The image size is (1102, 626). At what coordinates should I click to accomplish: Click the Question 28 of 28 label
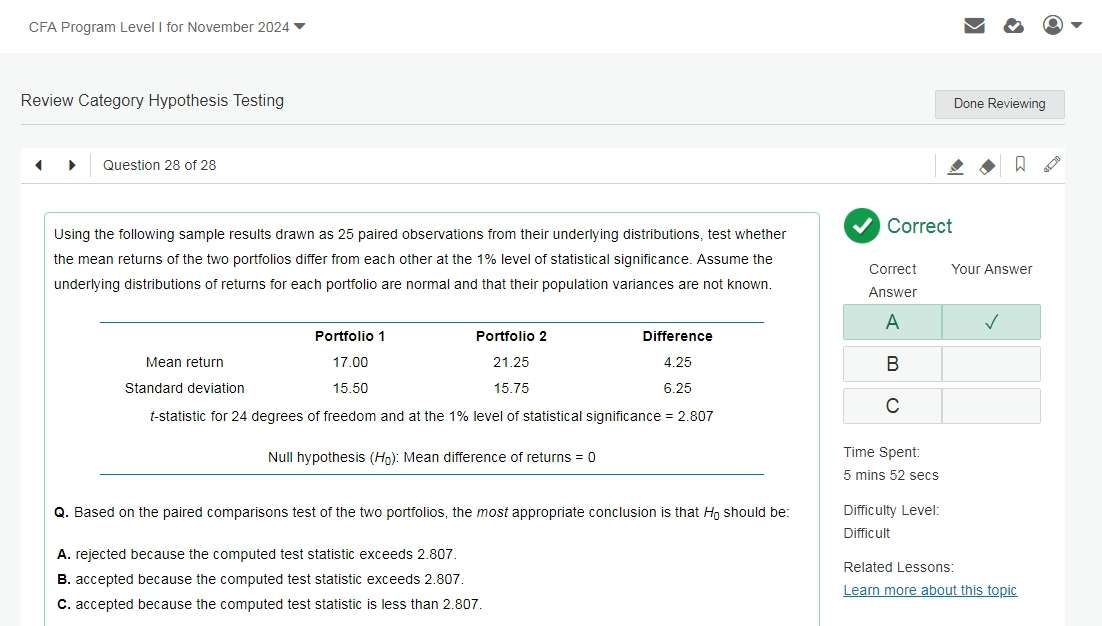point(159,165)
